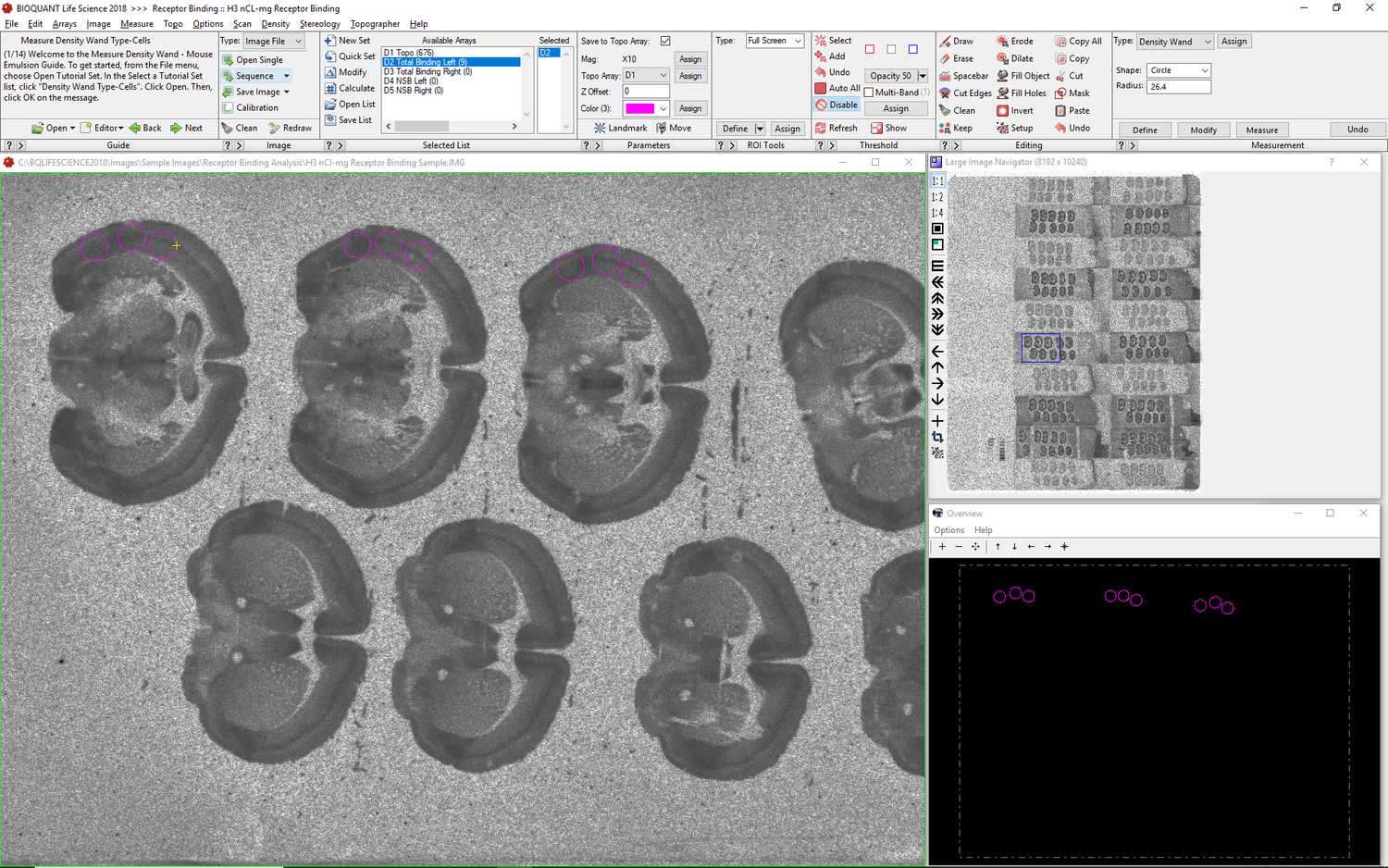Toggle the threshold Disable button
The image size is (1388, 868).
coord(837,105)
